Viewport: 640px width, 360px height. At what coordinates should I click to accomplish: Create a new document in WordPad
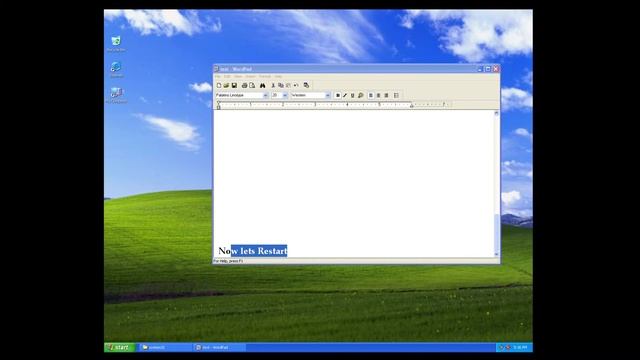coord(219,85)
